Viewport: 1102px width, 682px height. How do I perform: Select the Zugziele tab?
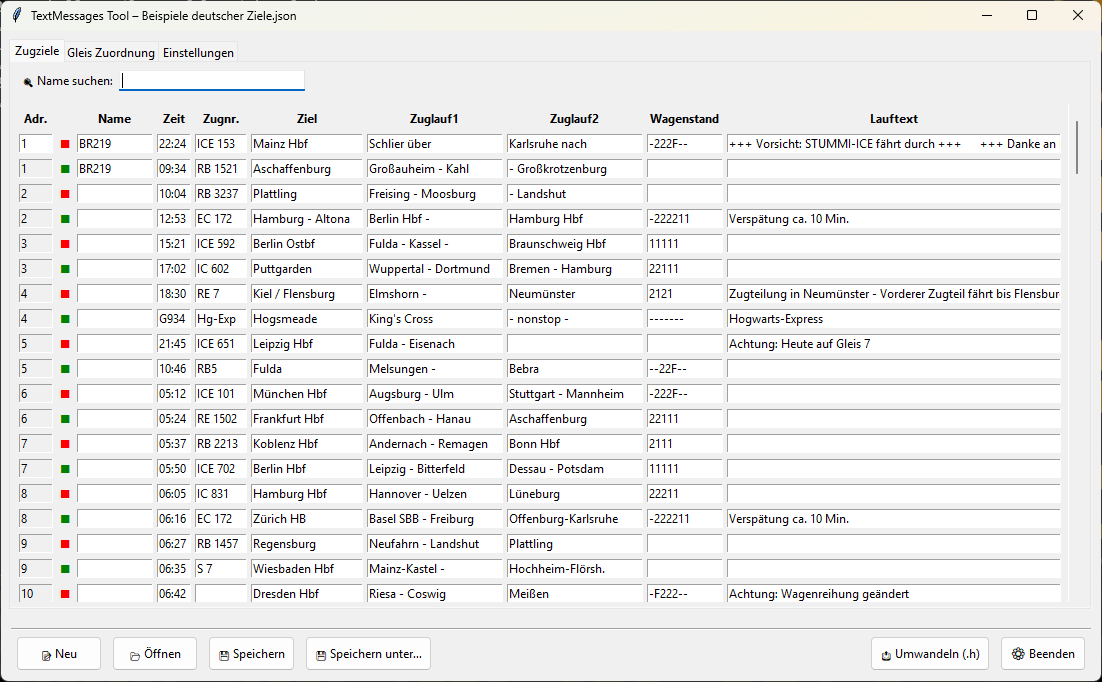pyautogui.click(x=37, y=51)
